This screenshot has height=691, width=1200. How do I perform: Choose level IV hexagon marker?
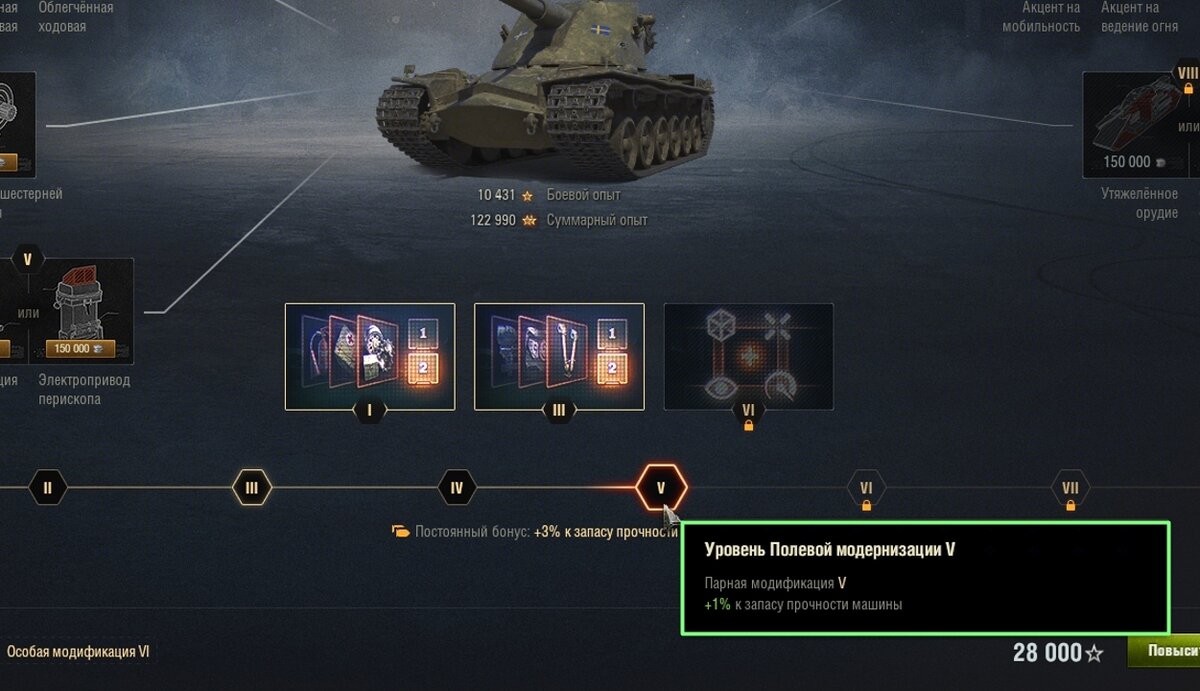click(456, 489)
